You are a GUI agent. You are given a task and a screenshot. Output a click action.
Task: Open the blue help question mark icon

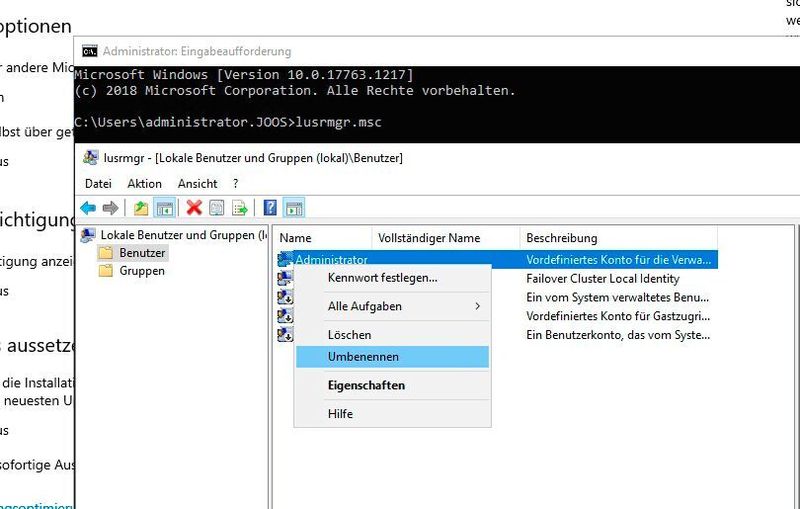(x=270, y=208)
